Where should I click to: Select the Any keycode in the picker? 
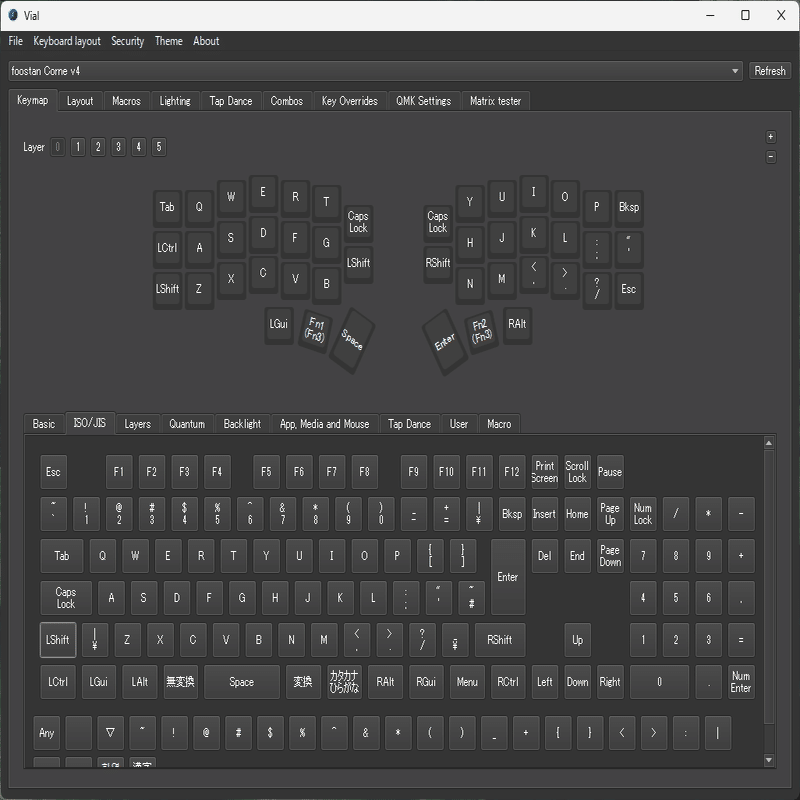point(46,733)
